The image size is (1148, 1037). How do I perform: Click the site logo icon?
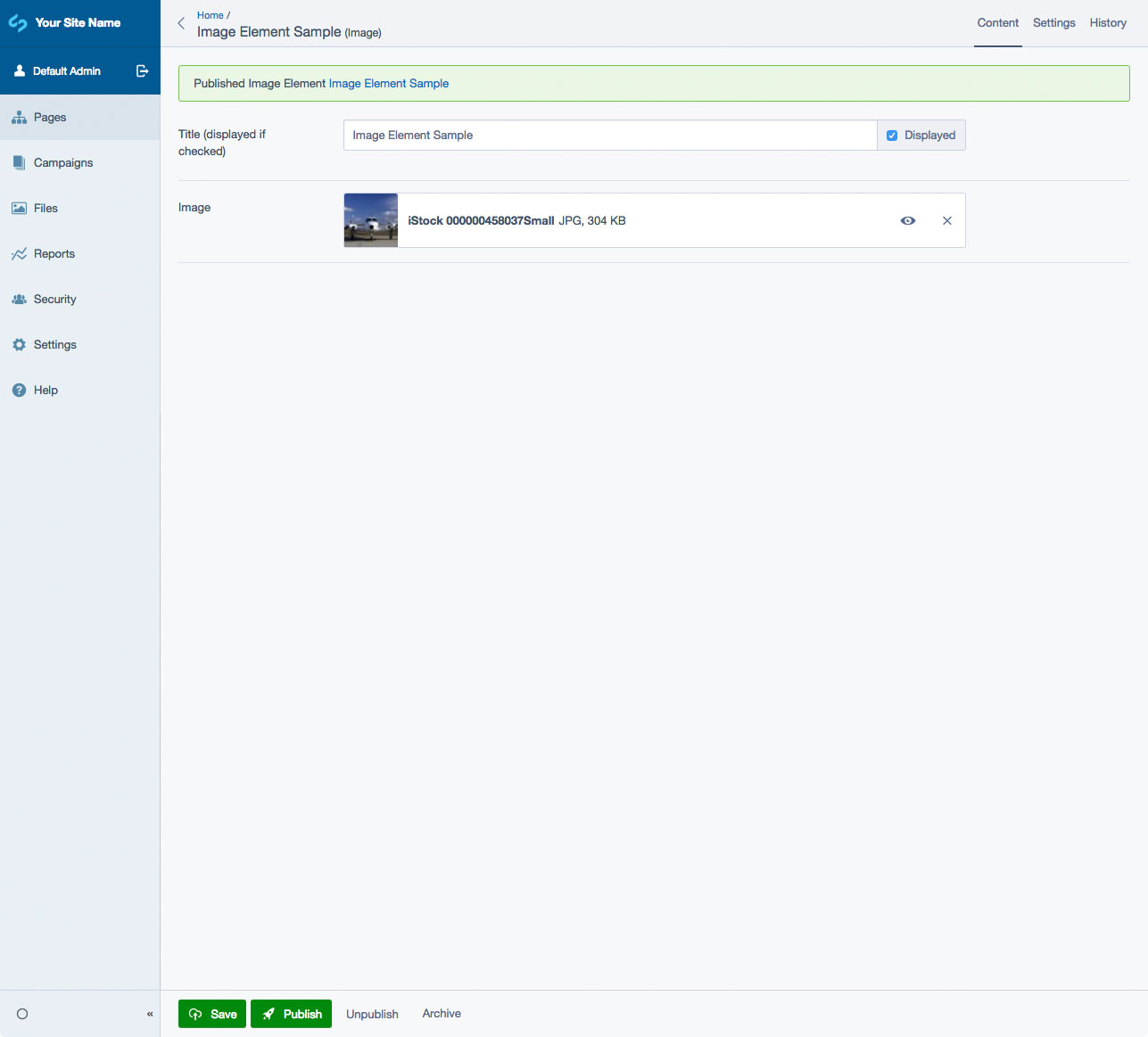coord(18,23)
